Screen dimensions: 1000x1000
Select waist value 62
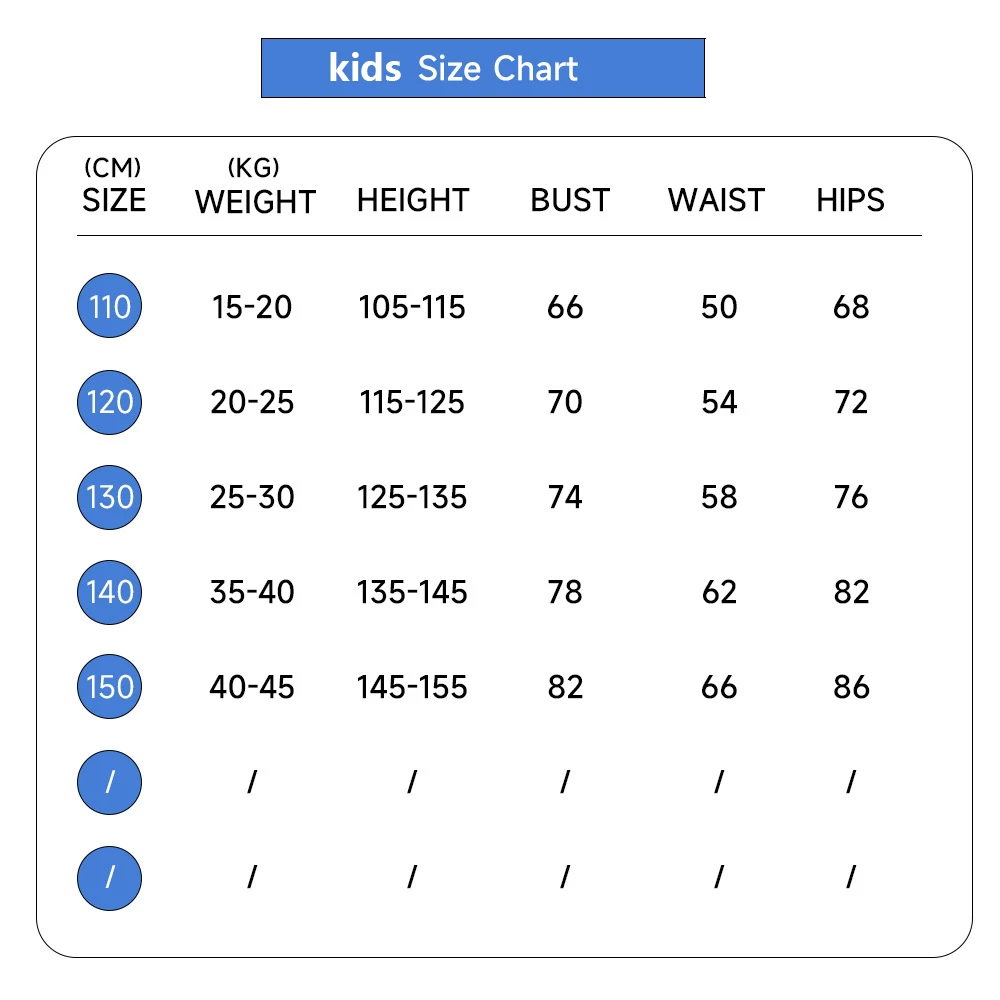(x=719, y=592)
